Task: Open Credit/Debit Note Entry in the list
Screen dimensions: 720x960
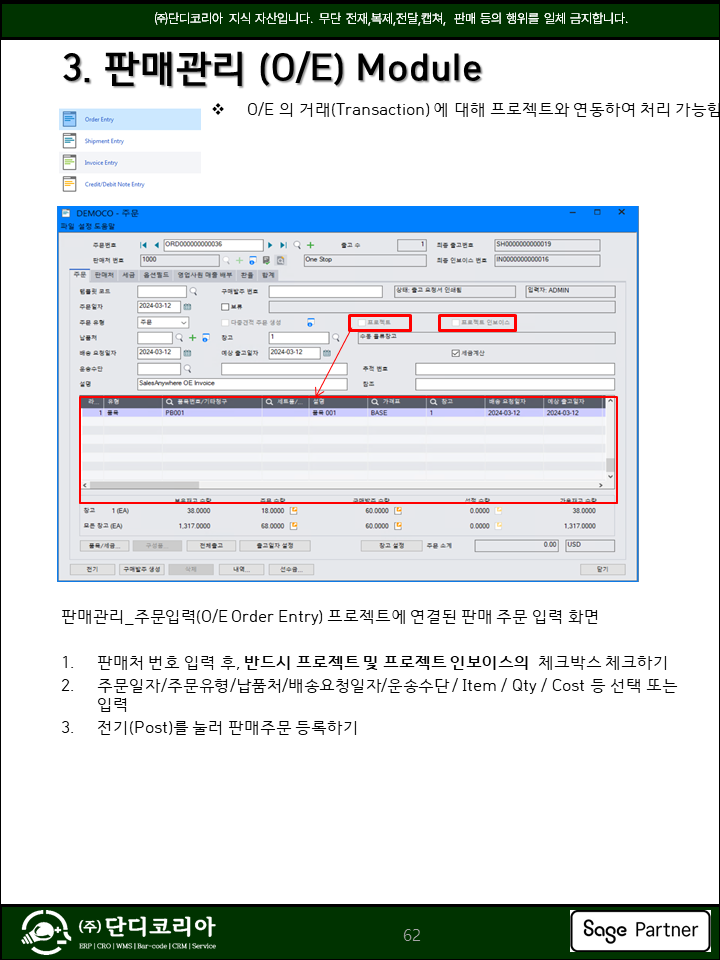Action: 130,184
